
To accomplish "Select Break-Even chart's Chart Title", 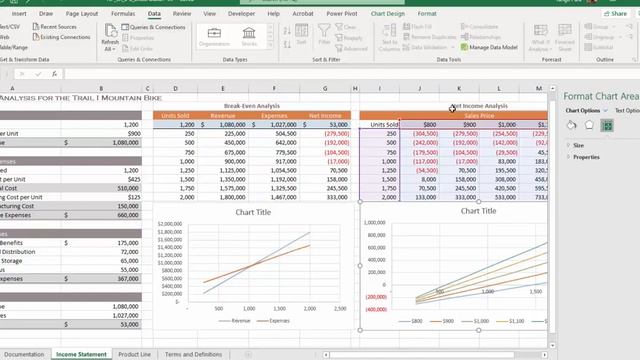I will click(x=253, y=212).
